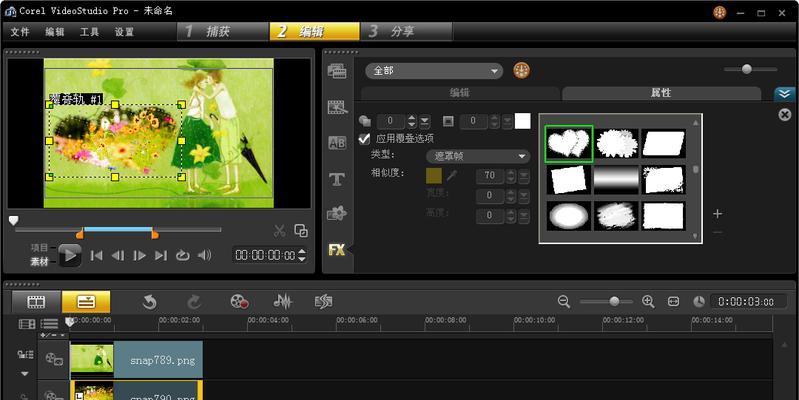Open the Graphic library T icon
The width and height of the screenshot is (799, 400).
pyautogui.click(x=336, y=179)
